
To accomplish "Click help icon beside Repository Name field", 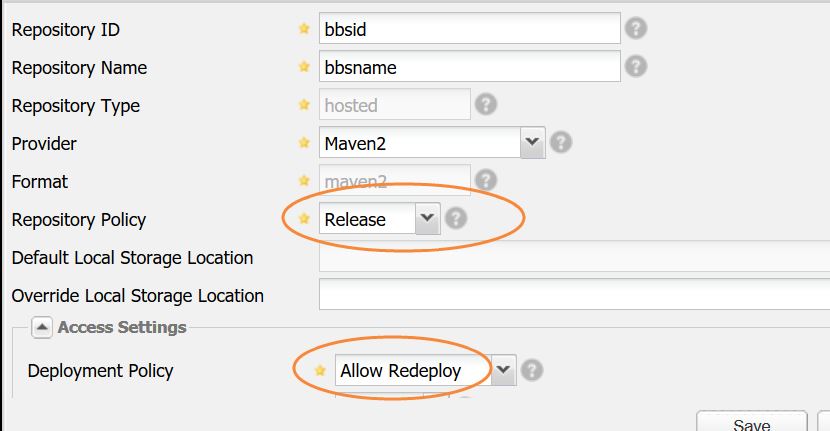I will [635, 66].
